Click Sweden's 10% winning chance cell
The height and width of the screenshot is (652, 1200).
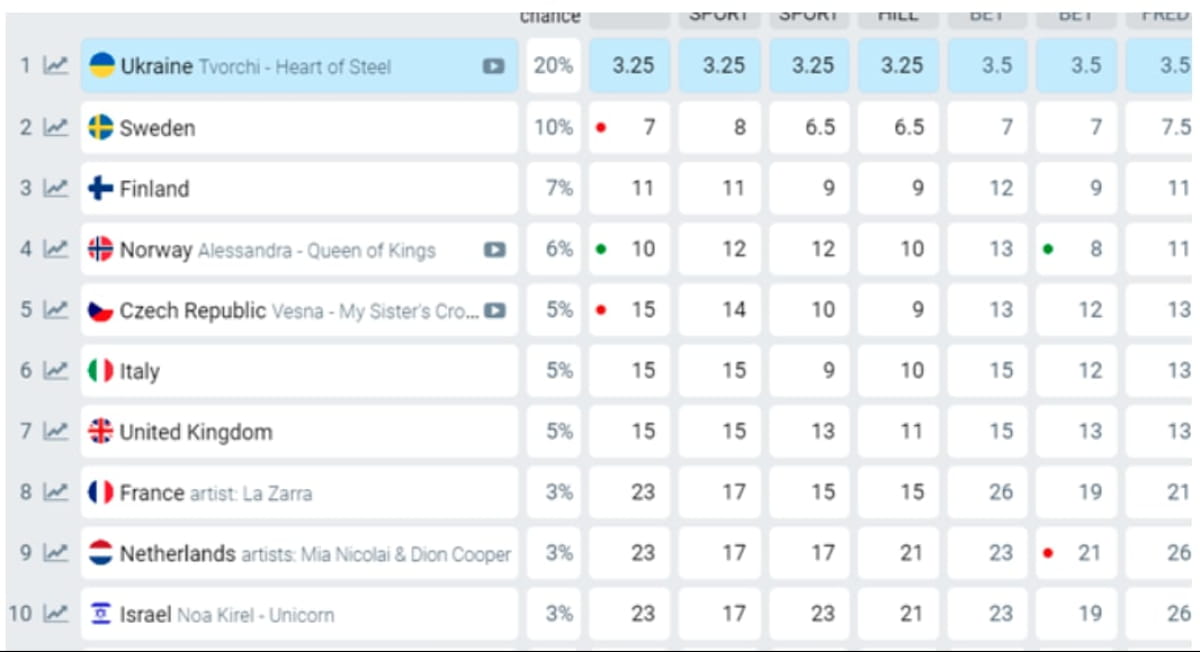[553, 127]
